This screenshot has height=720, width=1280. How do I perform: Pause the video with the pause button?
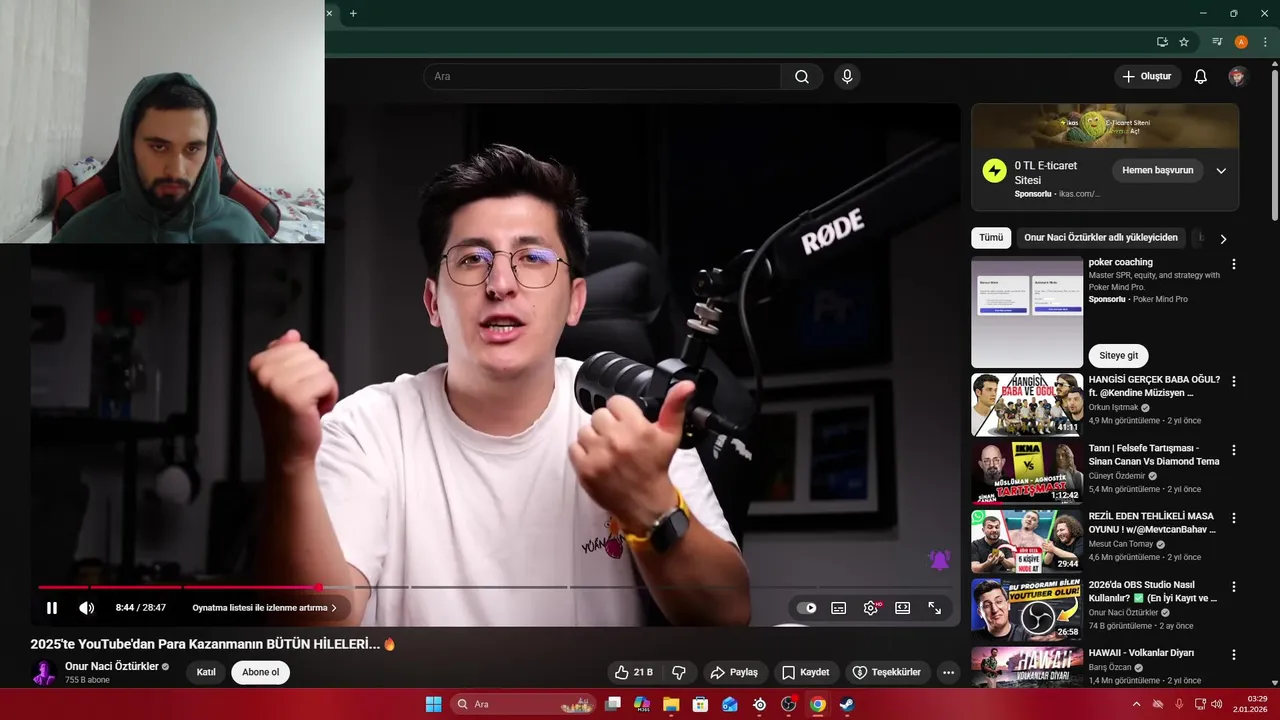coord(52,607)
